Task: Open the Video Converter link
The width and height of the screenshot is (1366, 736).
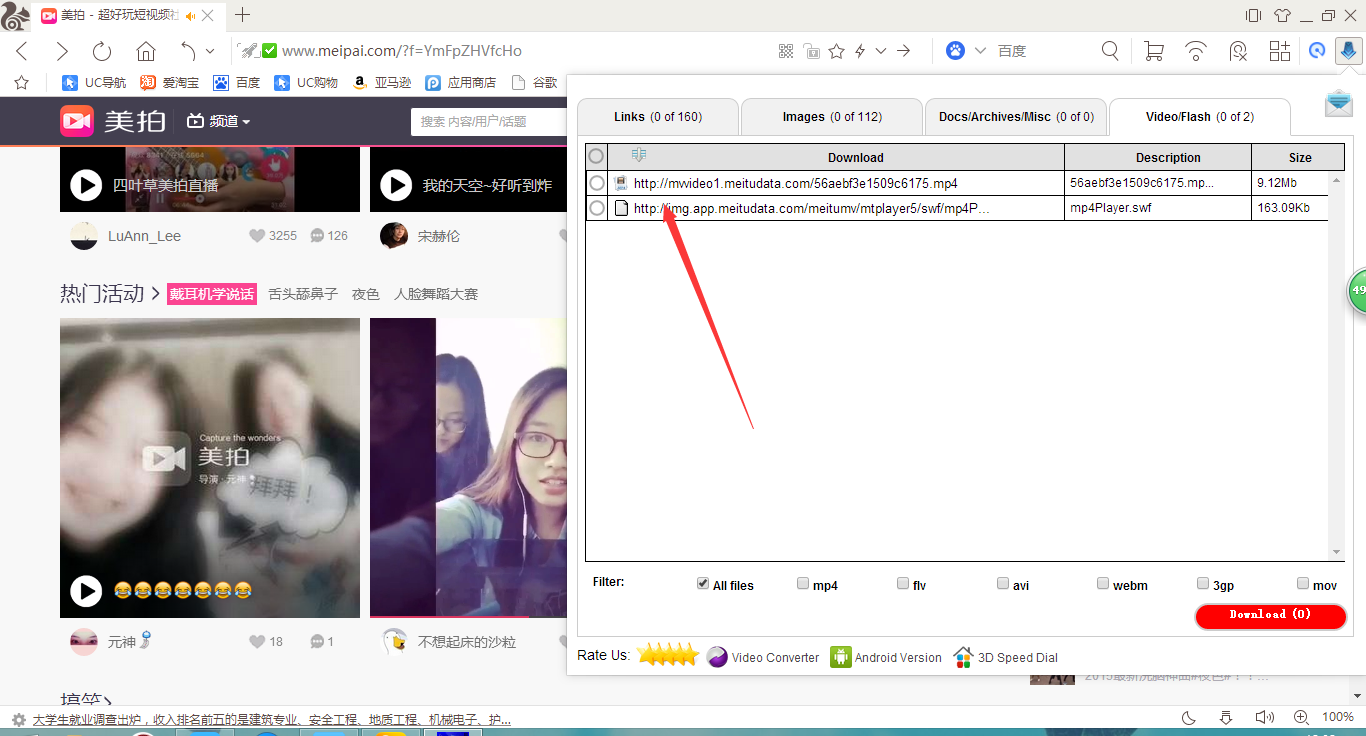Action: pyautogui.click(x=763, y=657)
